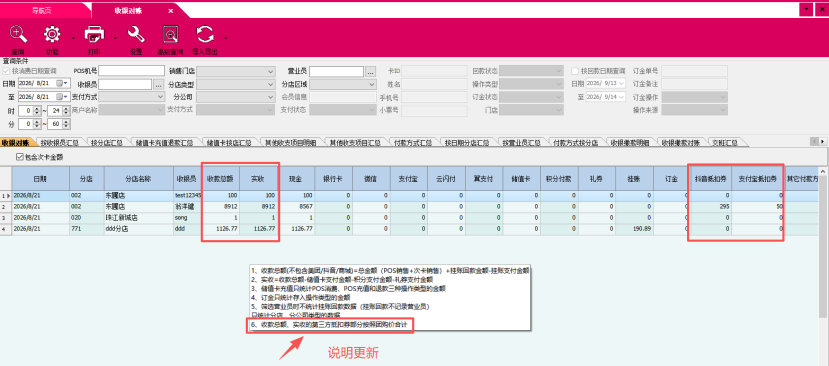Click the 导入导出 refresh arrows icon
The height and width of the screenshot is (366, 829).
tap(205, 34)
